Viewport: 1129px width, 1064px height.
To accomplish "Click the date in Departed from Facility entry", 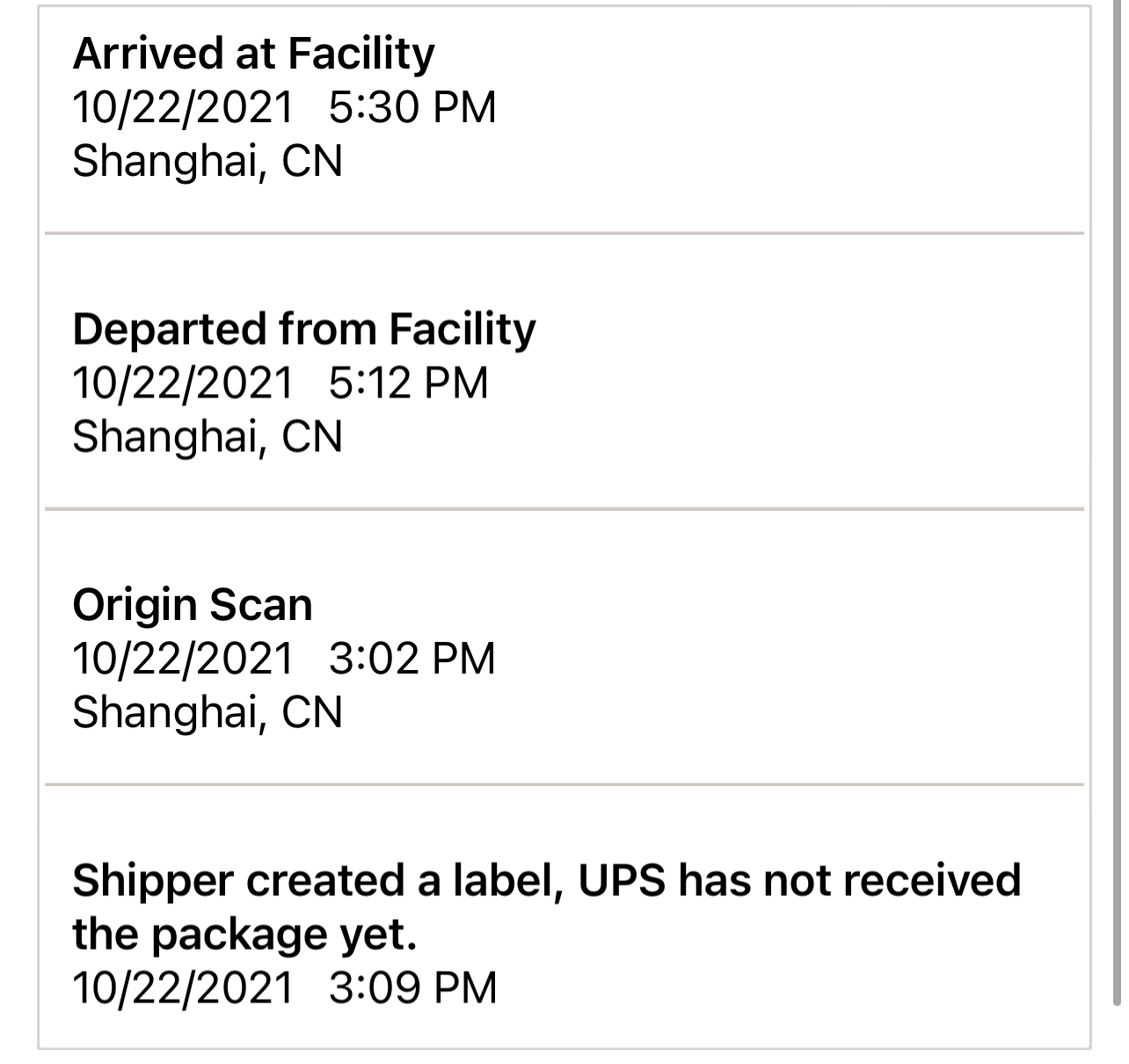I will point(182,383).
